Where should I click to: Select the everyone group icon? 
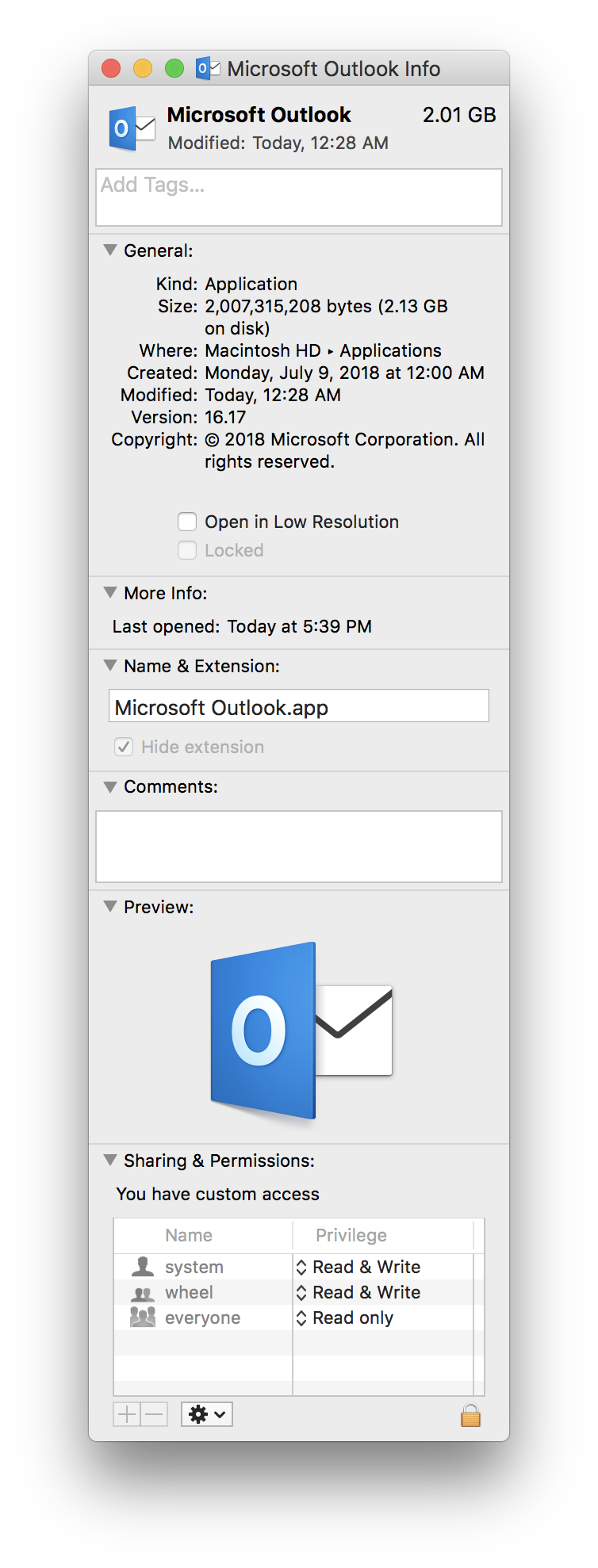(x=143, y=1318)
